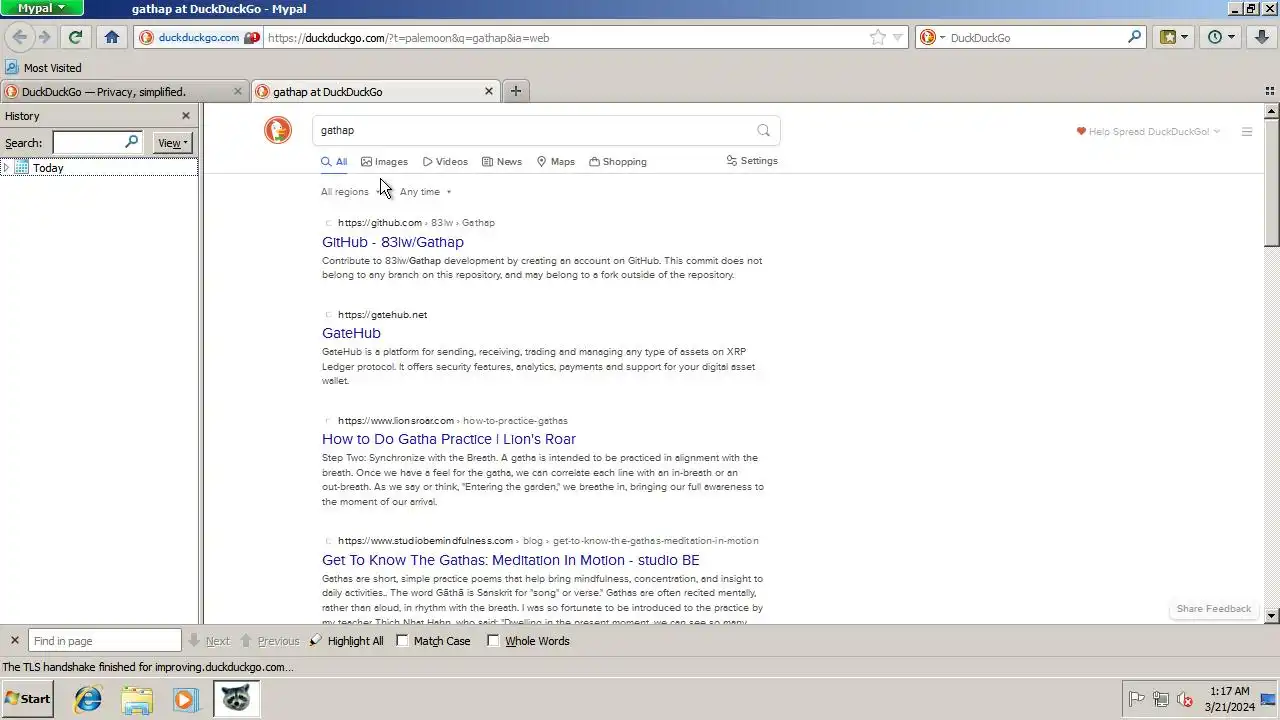Click the muted volume tray icon
This screenshot has height=720, width=1280.
[1185, 699]
